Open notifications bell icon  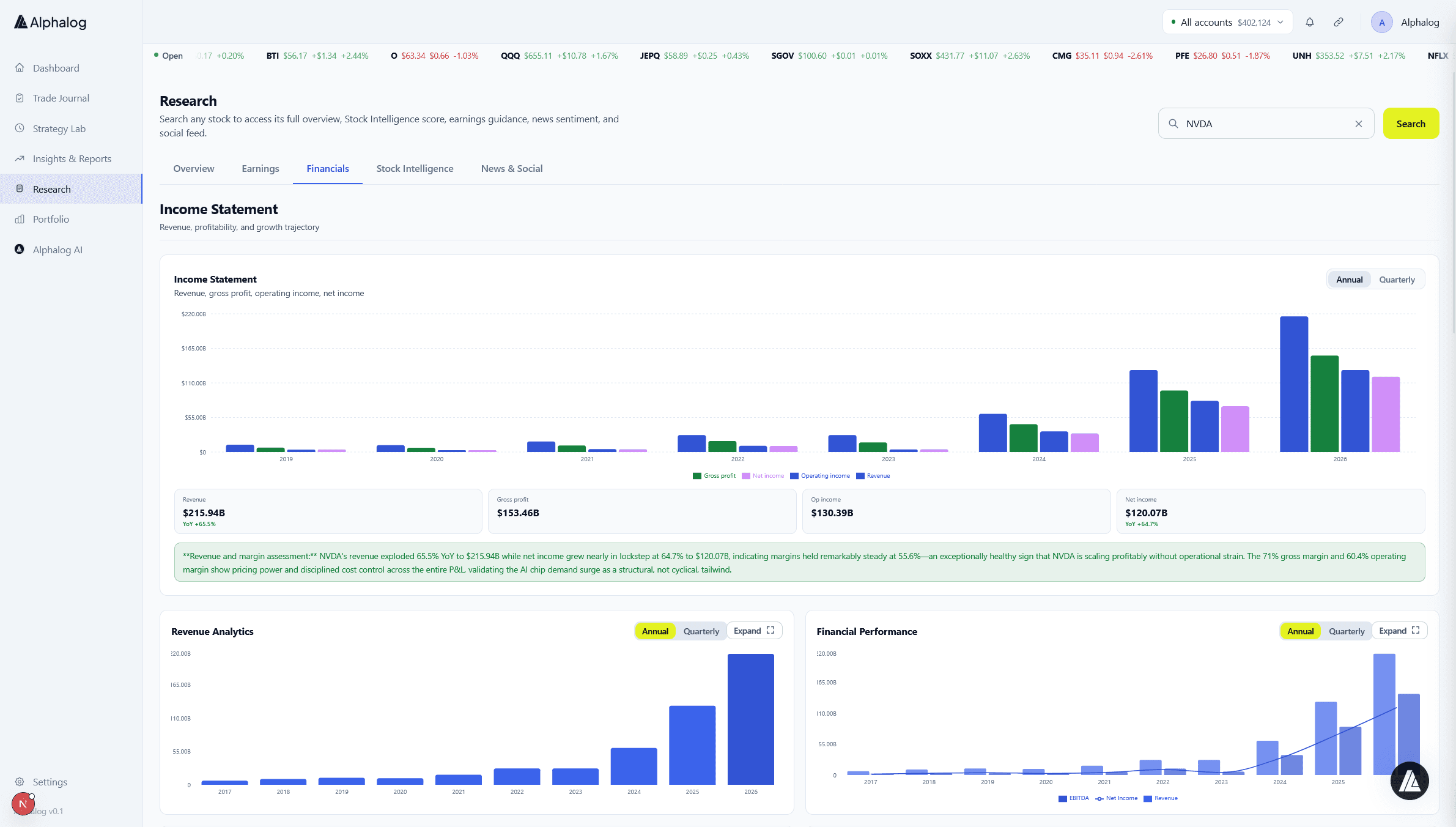[x=1310, y=22]
